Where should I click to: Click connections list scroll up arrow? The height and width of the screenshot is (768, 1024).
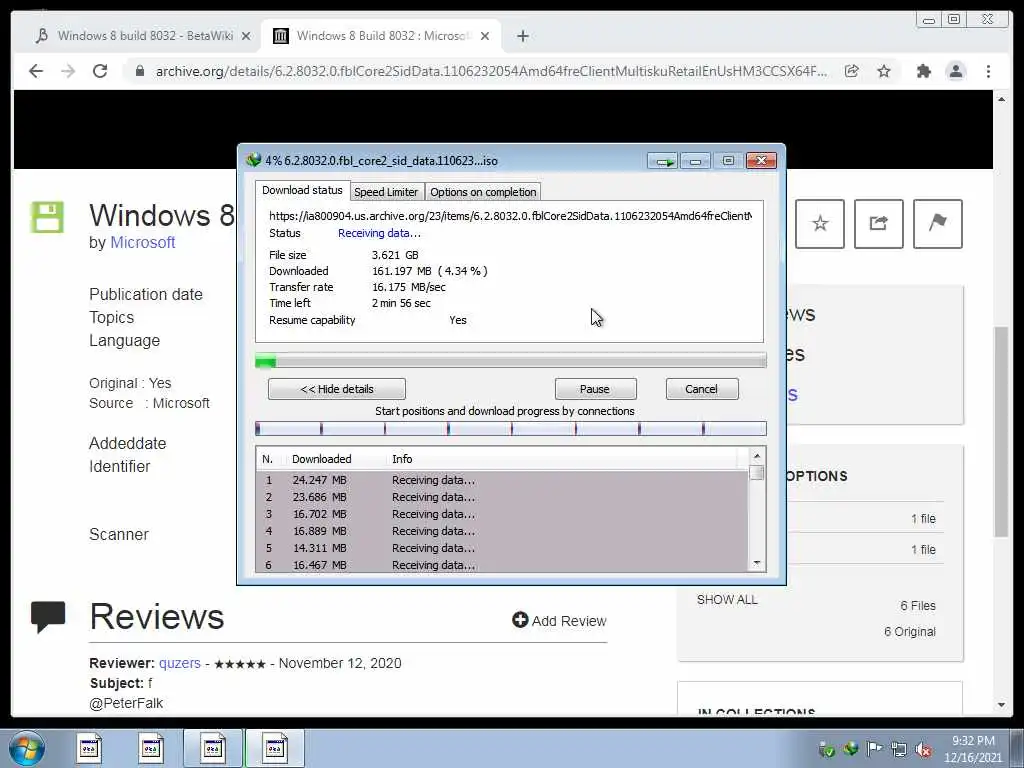757,456
